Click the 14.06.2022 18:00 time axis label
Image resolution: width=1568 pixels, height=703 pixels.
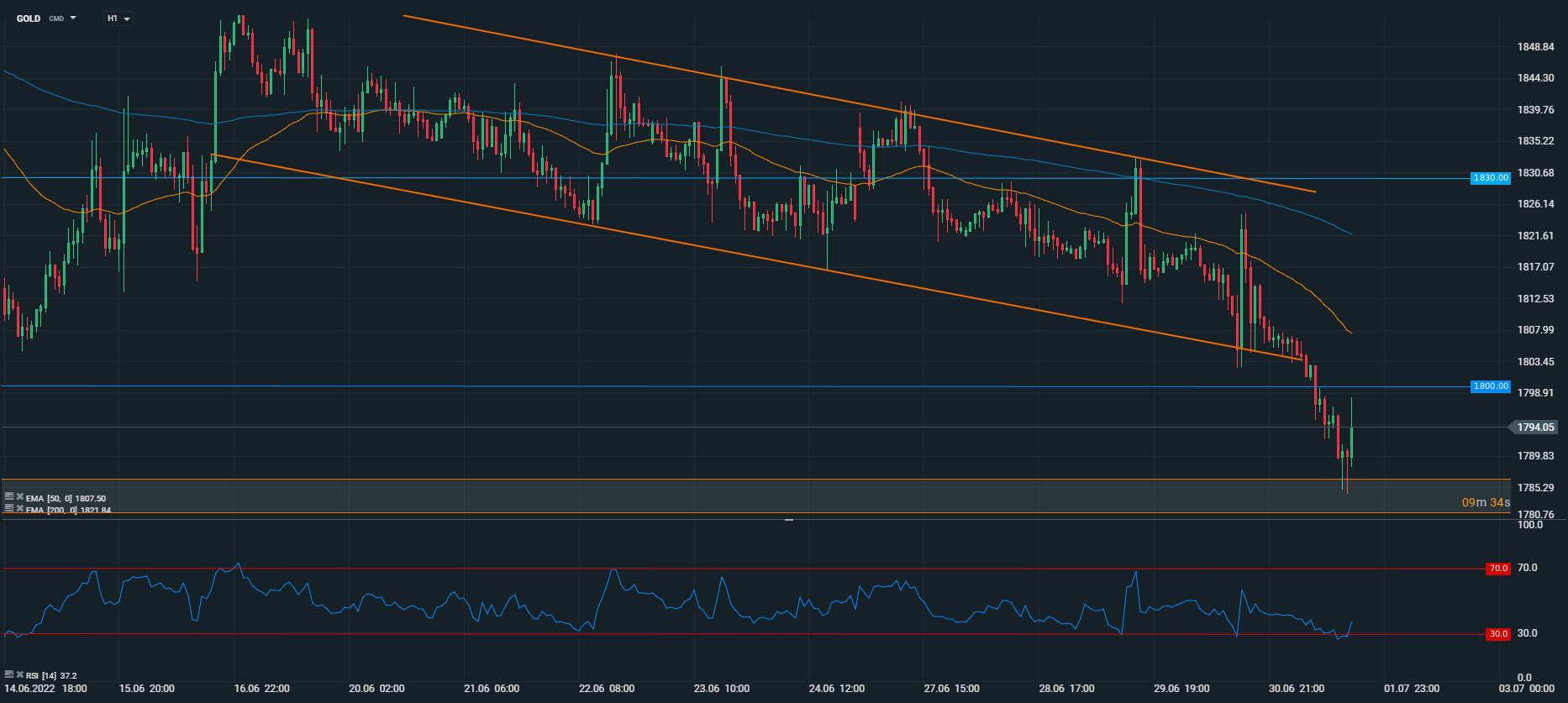coord(45,689)
